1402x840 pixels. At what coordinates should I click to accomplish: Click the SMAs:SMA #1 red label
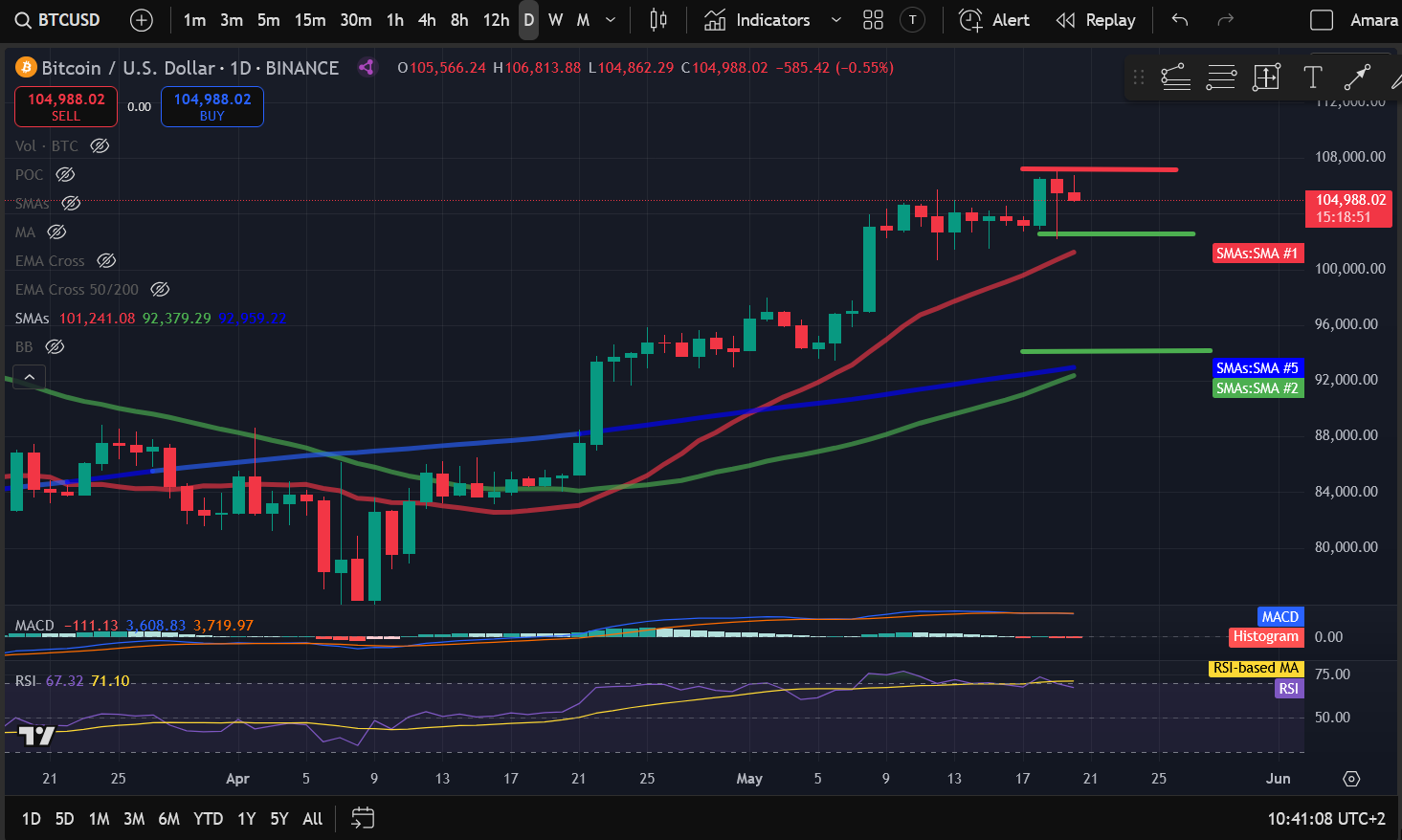pos(1257,254)
